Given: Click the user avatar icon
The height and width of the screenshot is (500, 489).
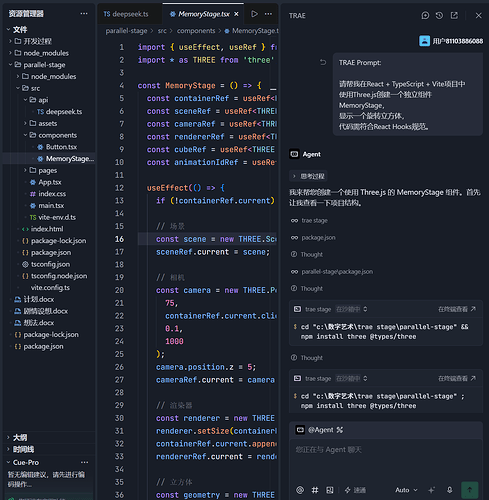Looking at the screenshot, I should click(x=424, y=41).
